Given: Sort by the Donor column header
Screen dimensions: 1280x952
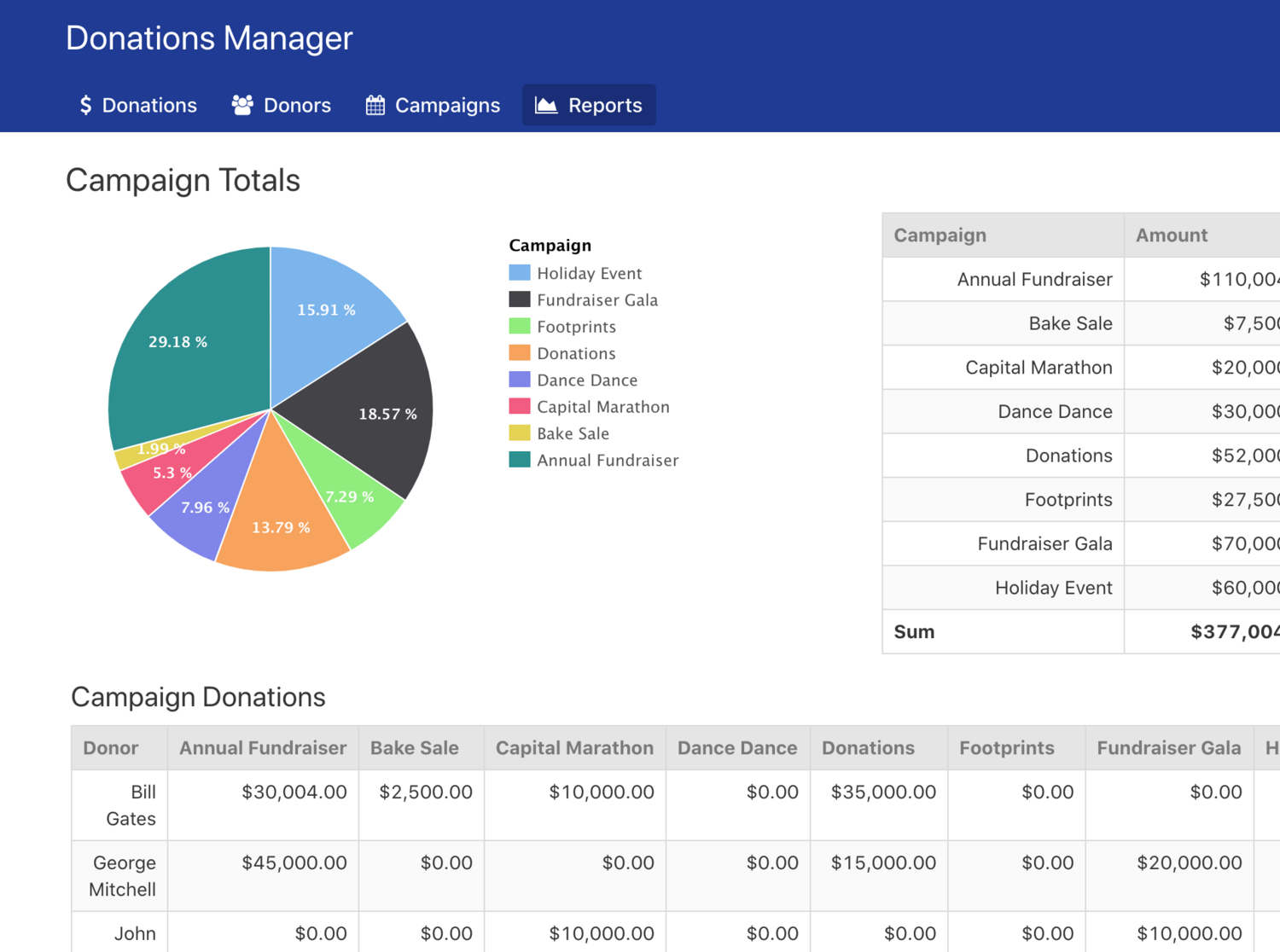Looking at the screenshot, I should 111,748.
